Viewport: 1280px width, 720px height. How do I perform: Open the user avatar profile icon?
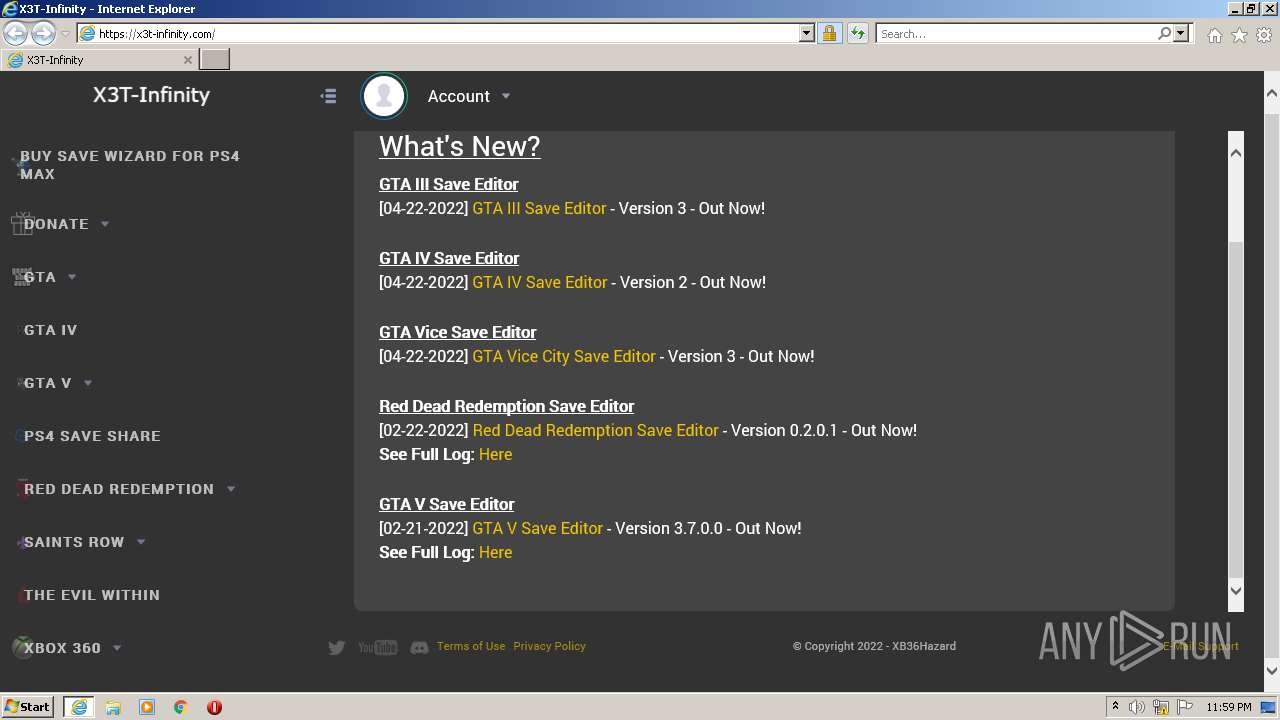[x=384, y=96]
